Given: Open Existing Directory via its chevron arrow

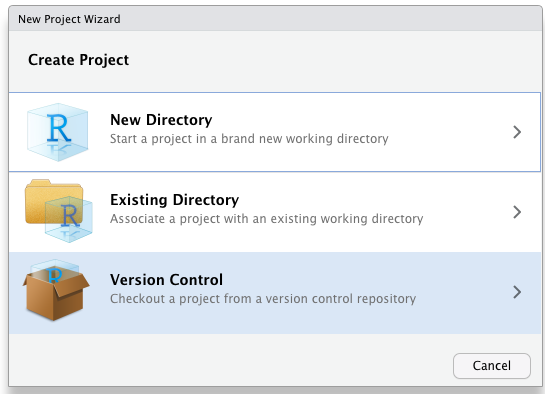Looking at the screenshot, I should tap(517, 212).
